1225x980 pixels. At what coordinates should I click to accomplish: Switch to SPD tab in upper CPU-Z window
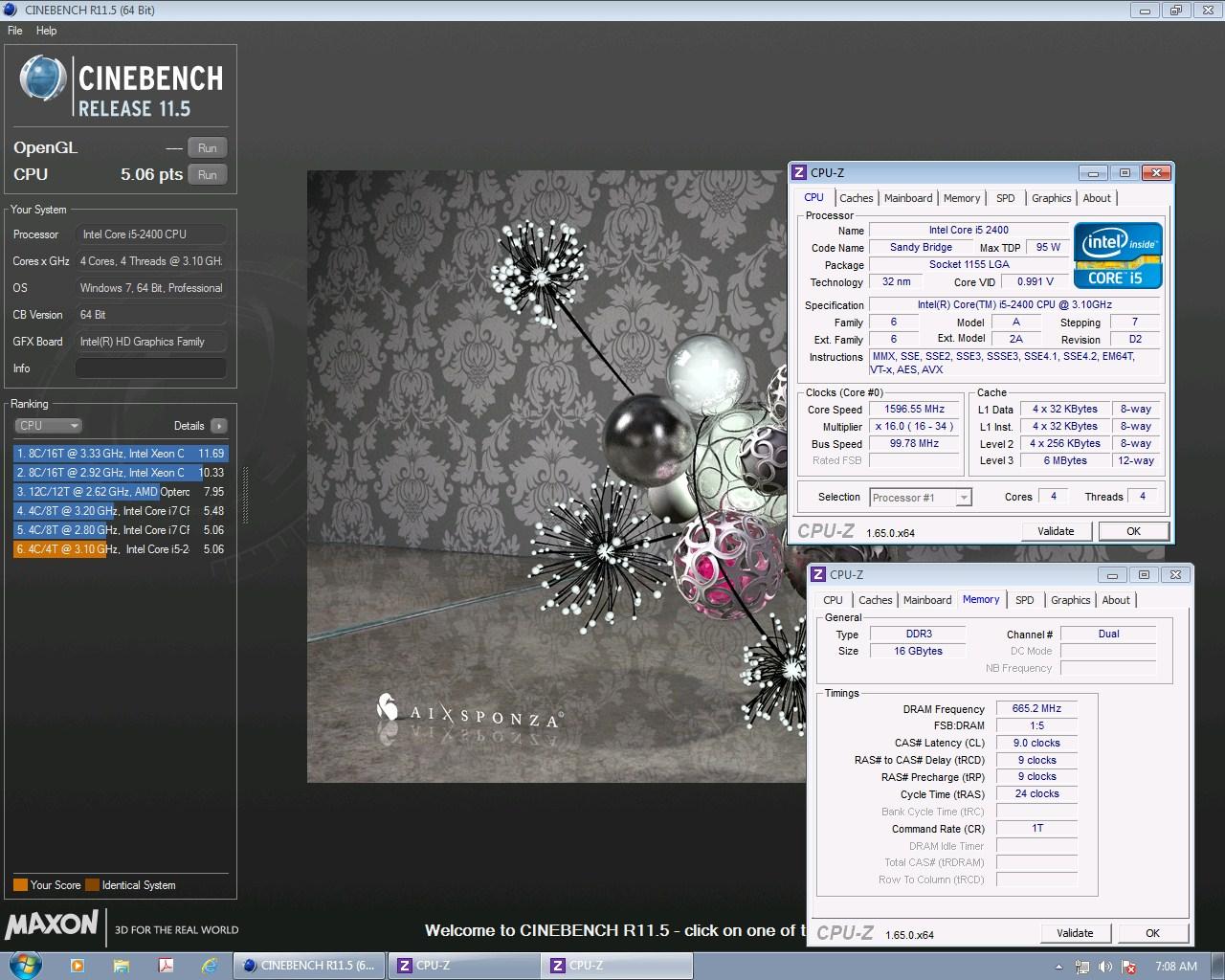[x=1005, y=198]
